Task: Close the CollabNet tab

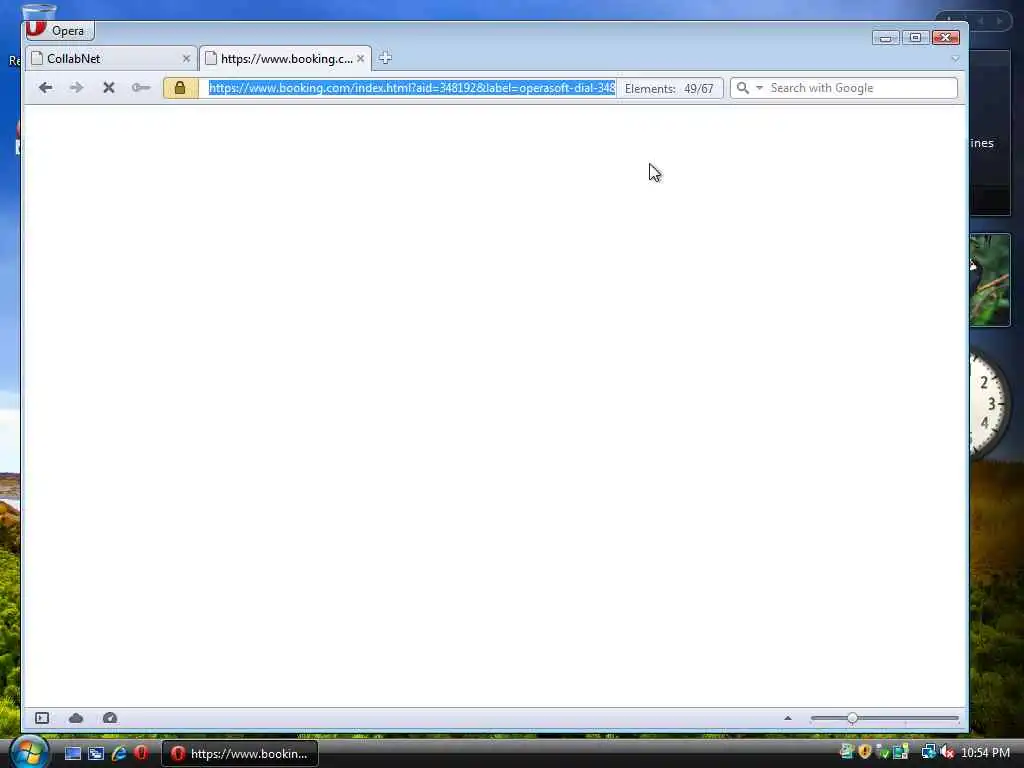Action: tap(186, 59)
